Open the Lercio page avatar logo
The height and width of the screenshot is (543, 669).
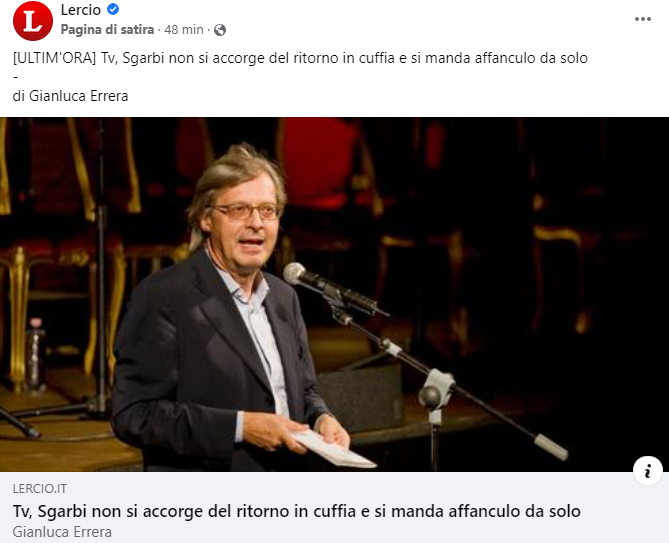point(33,20)
